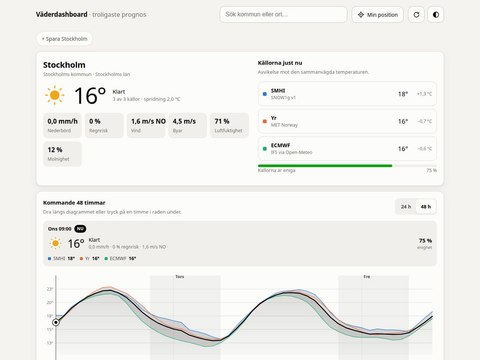
Task: Click the 71 % Luftfuktighet tile
Action: (x=229, y=125)
